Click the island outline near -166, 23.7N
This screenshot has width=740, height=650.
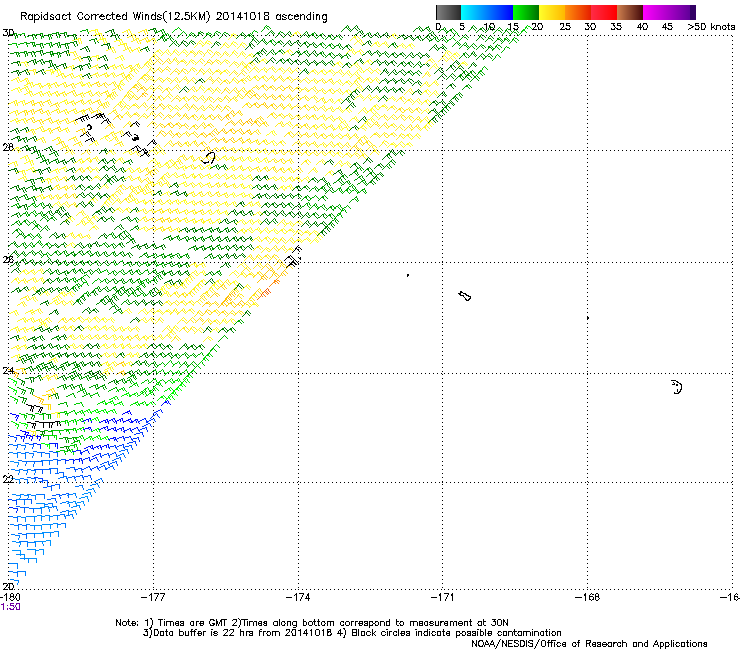(677, 387)
